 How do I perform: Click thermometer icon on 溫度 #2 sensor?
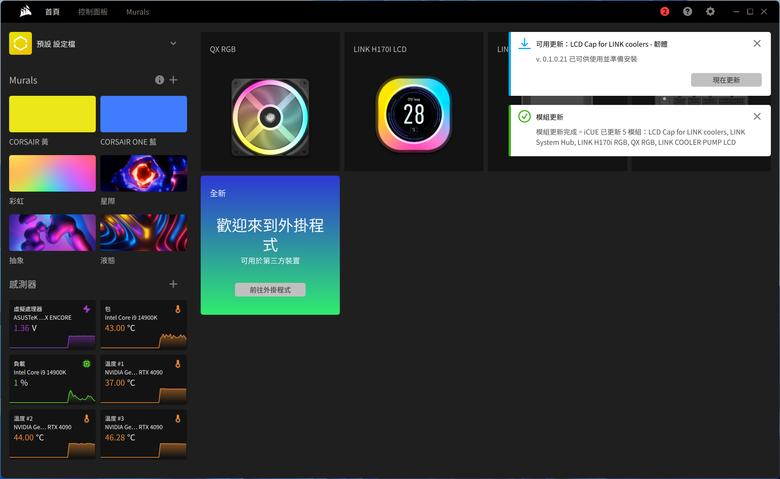pyautogui.click(x=87, y=419)
